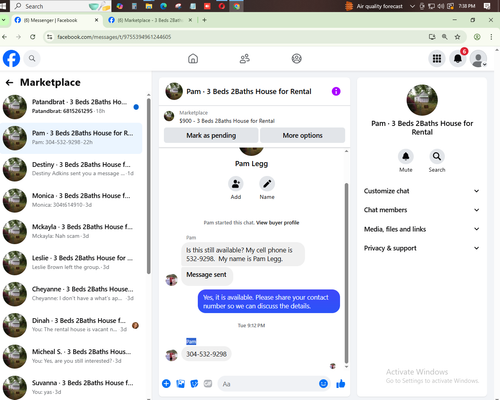
Task: Go back using the Marketplace arrow
Action: [x=9, y=82]
